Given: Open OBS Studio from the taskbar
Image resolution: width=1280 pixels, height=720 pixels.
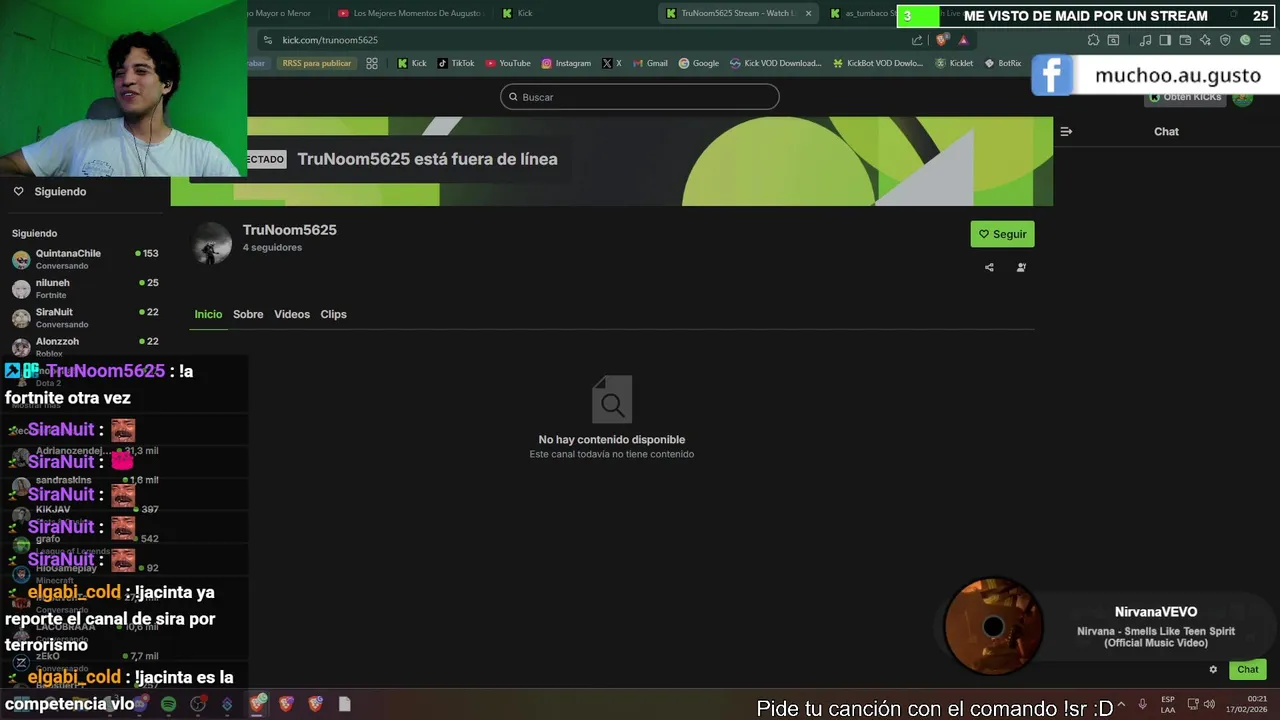Looking at the screenshot, I should (198, 704).
